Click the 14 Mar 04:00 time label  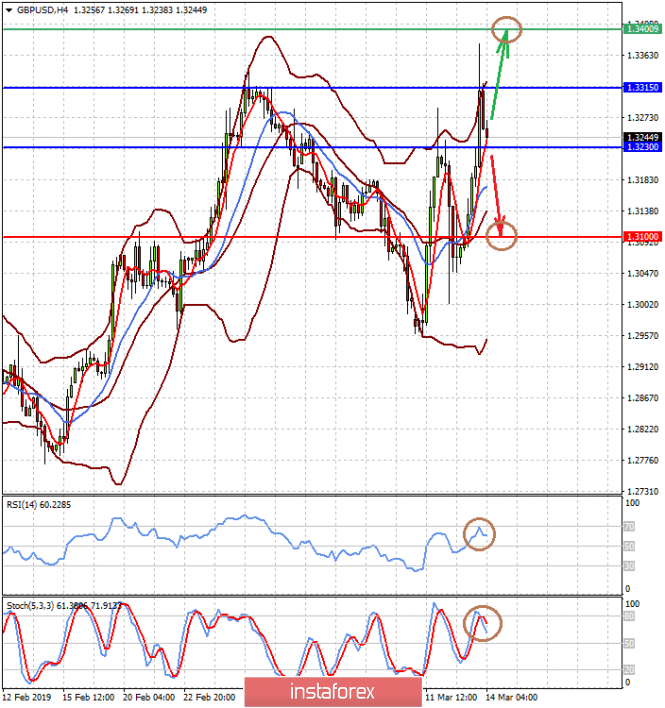click(x=511, y=698)
